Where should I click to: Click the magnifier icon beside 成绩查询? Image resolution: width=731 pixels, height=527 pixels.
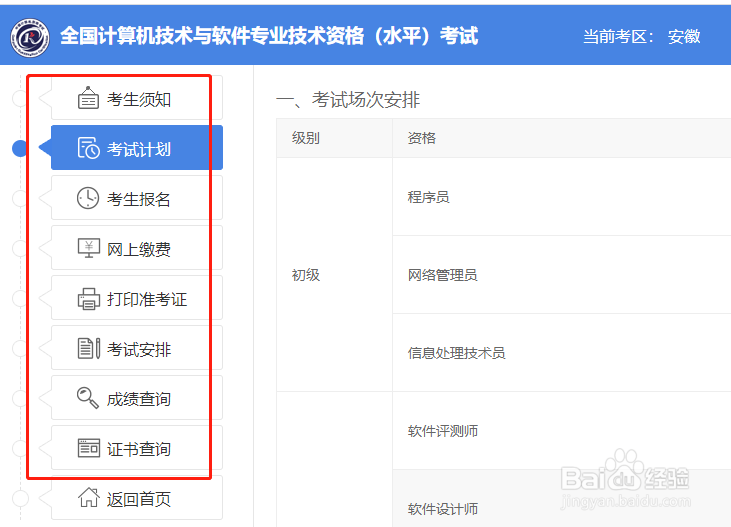click(88, 398)
